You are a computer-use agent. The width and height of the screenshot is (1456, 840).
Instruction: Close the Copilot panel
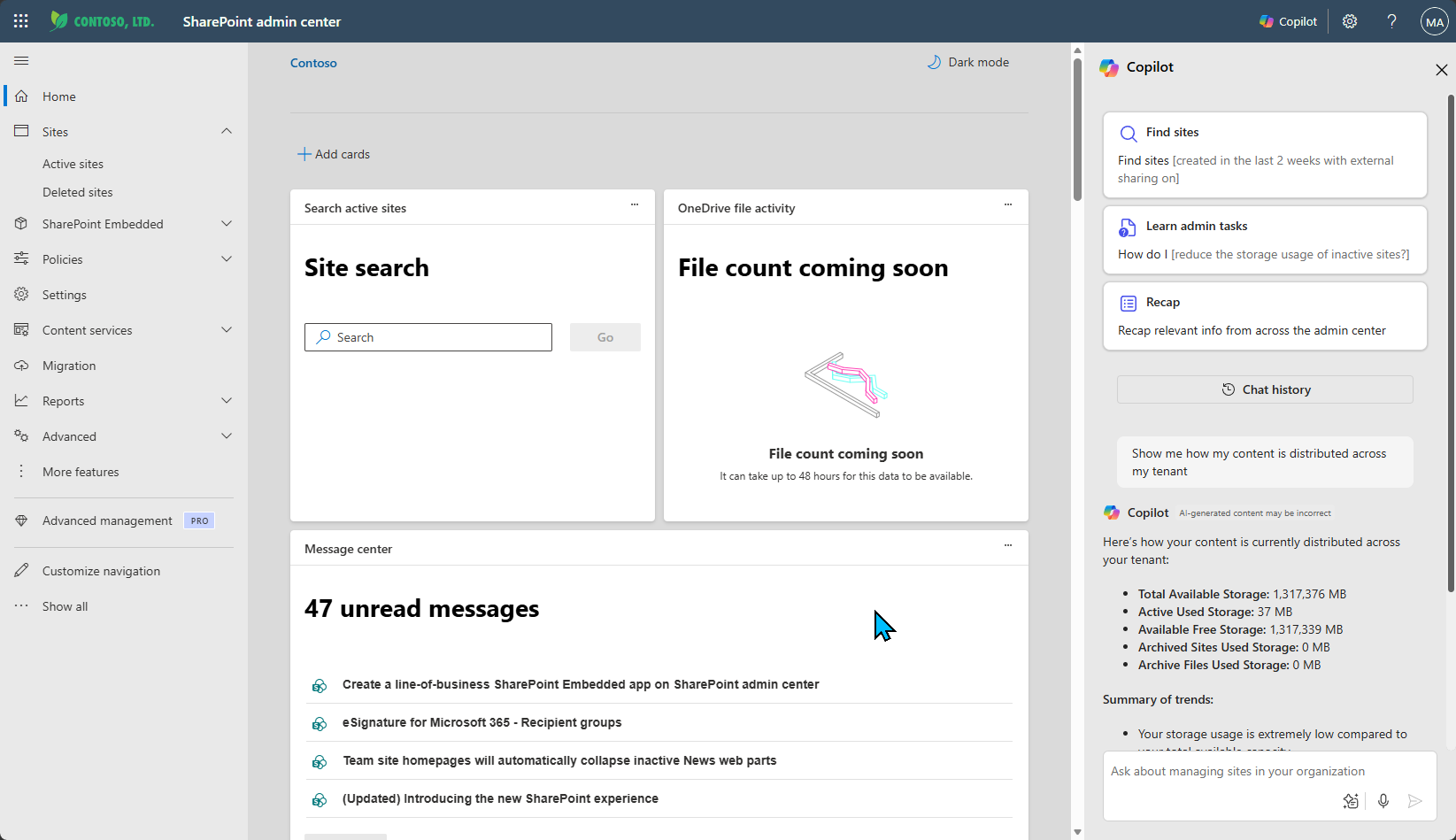[1441, 70]
